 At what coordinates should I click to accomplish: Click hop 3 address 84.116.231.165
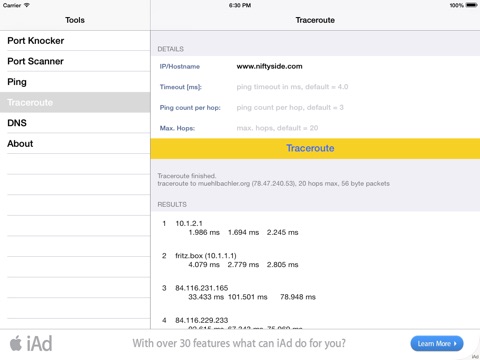[202, 288]
